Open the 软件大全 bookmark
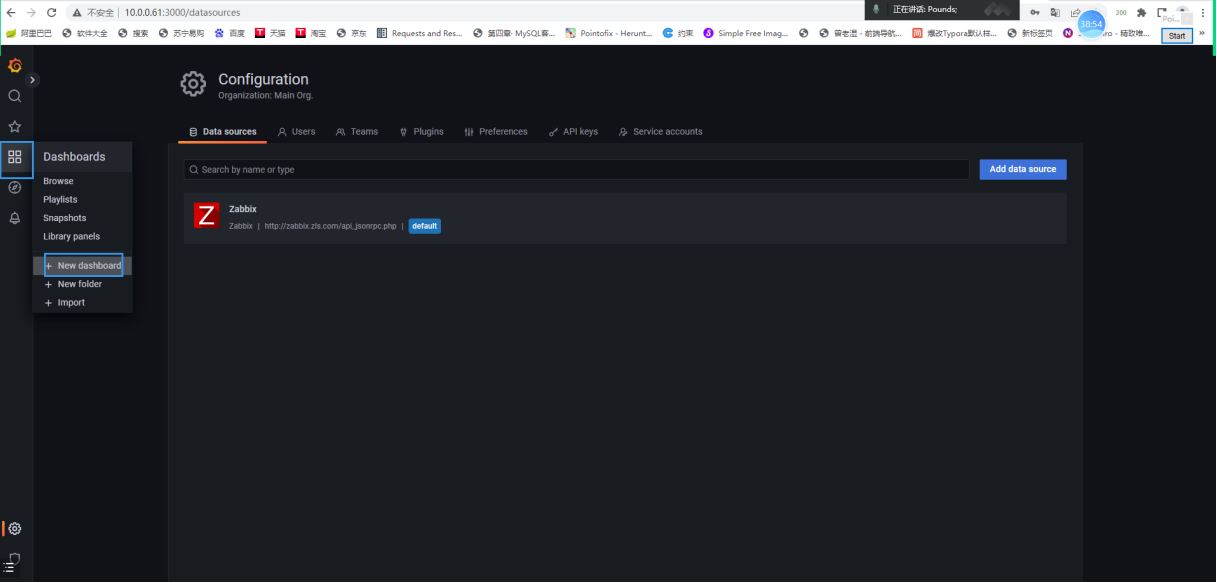This screenshot has height=583, width=1217. pyautogui.click(x=85, y=33)
